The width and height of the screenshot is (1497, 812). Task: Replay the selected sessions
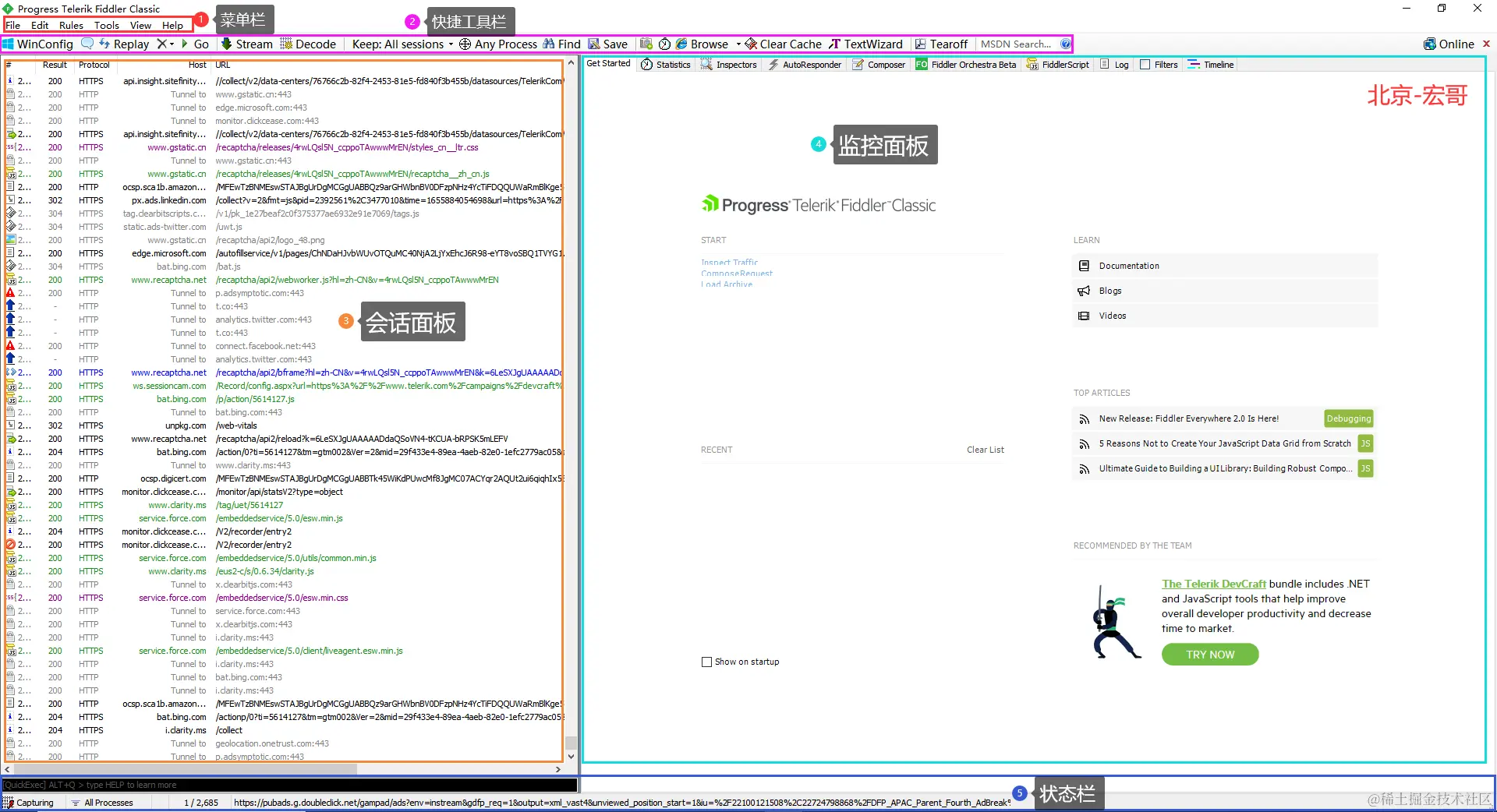(x=124, y=44)
